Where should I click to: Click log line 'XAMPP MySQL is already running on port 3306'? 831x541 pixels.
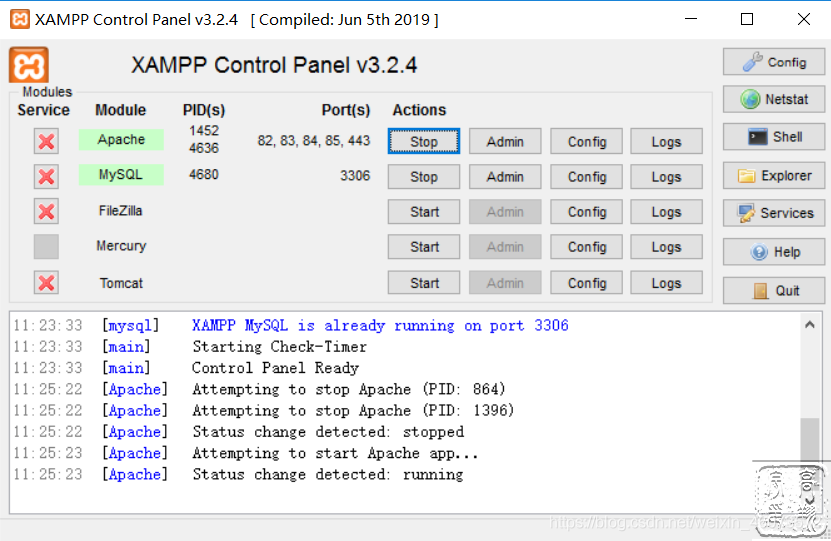click(x=380, y=325)
